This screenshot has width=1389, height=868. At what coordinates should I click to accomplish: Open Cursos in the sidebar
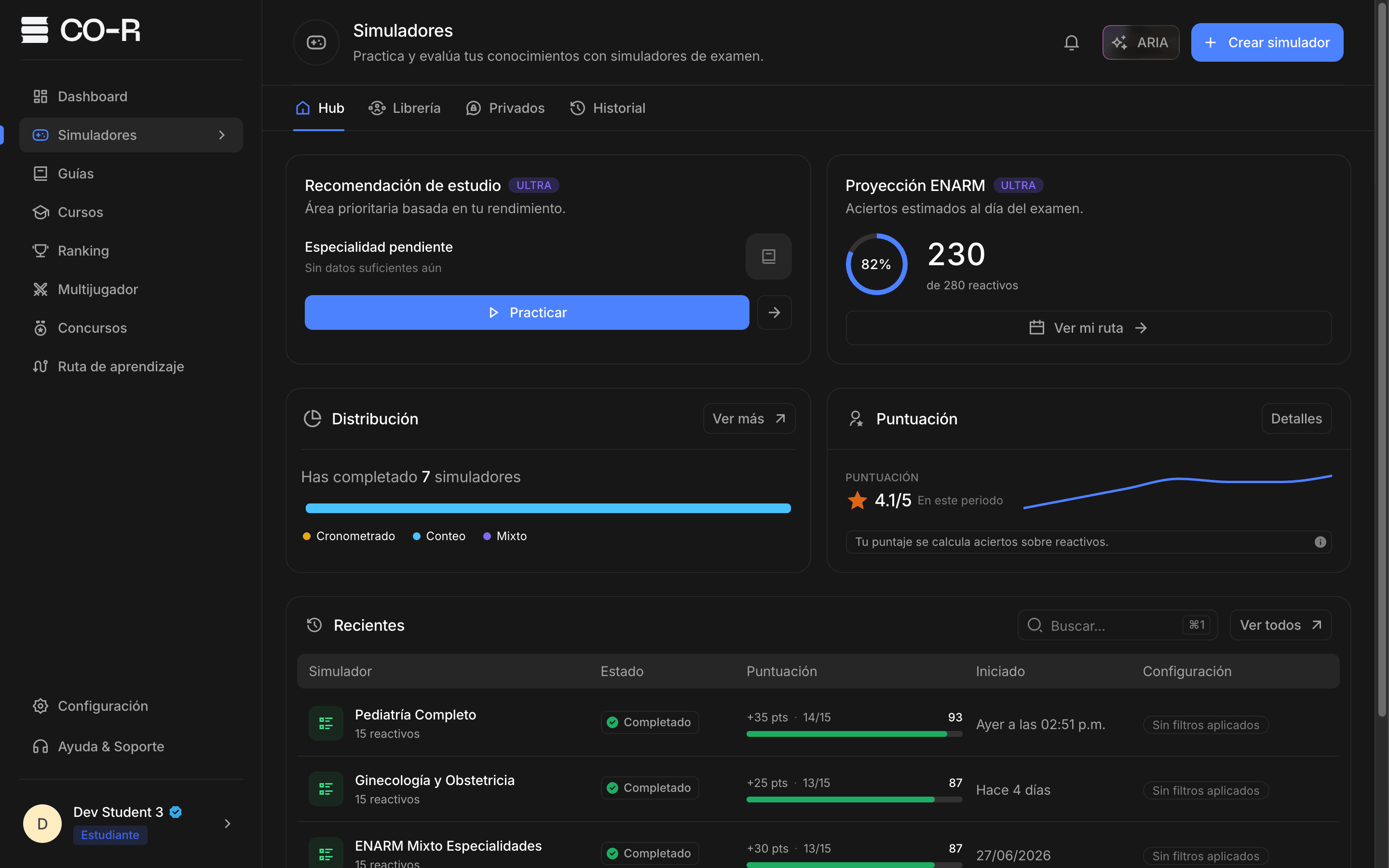click(x=131, y=212)
